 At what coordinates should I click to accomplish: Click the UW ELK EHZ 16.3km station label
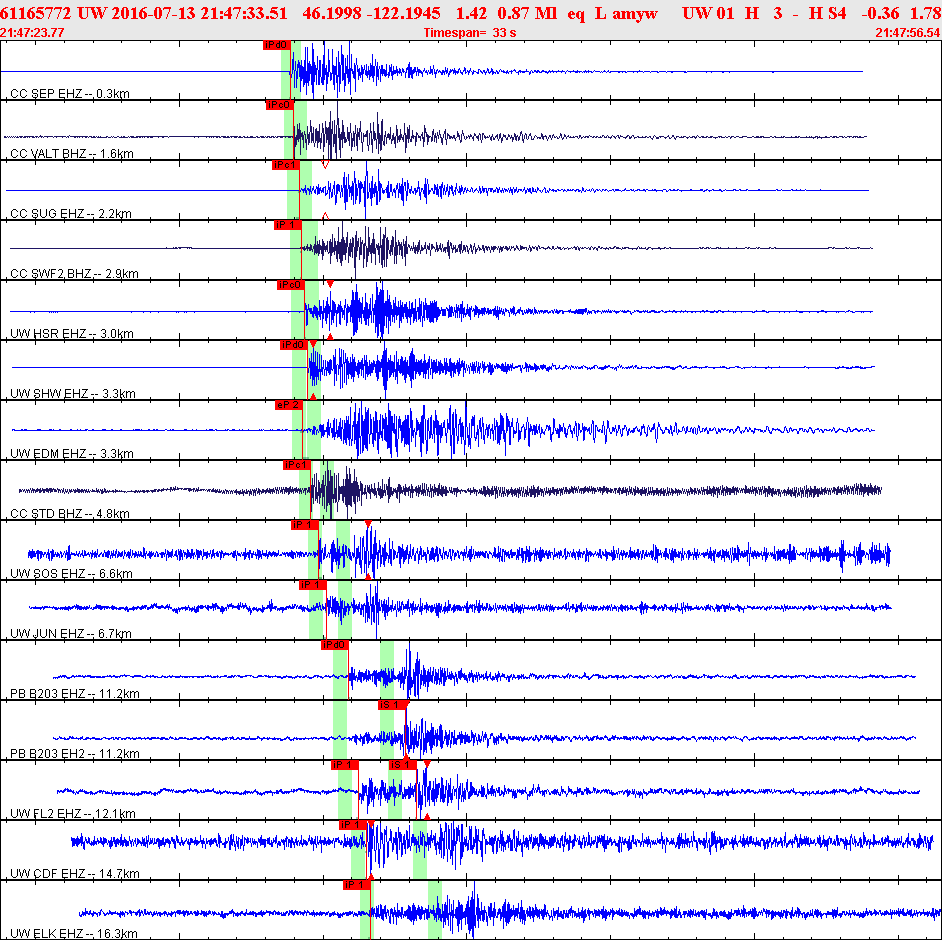pos(74,934)
